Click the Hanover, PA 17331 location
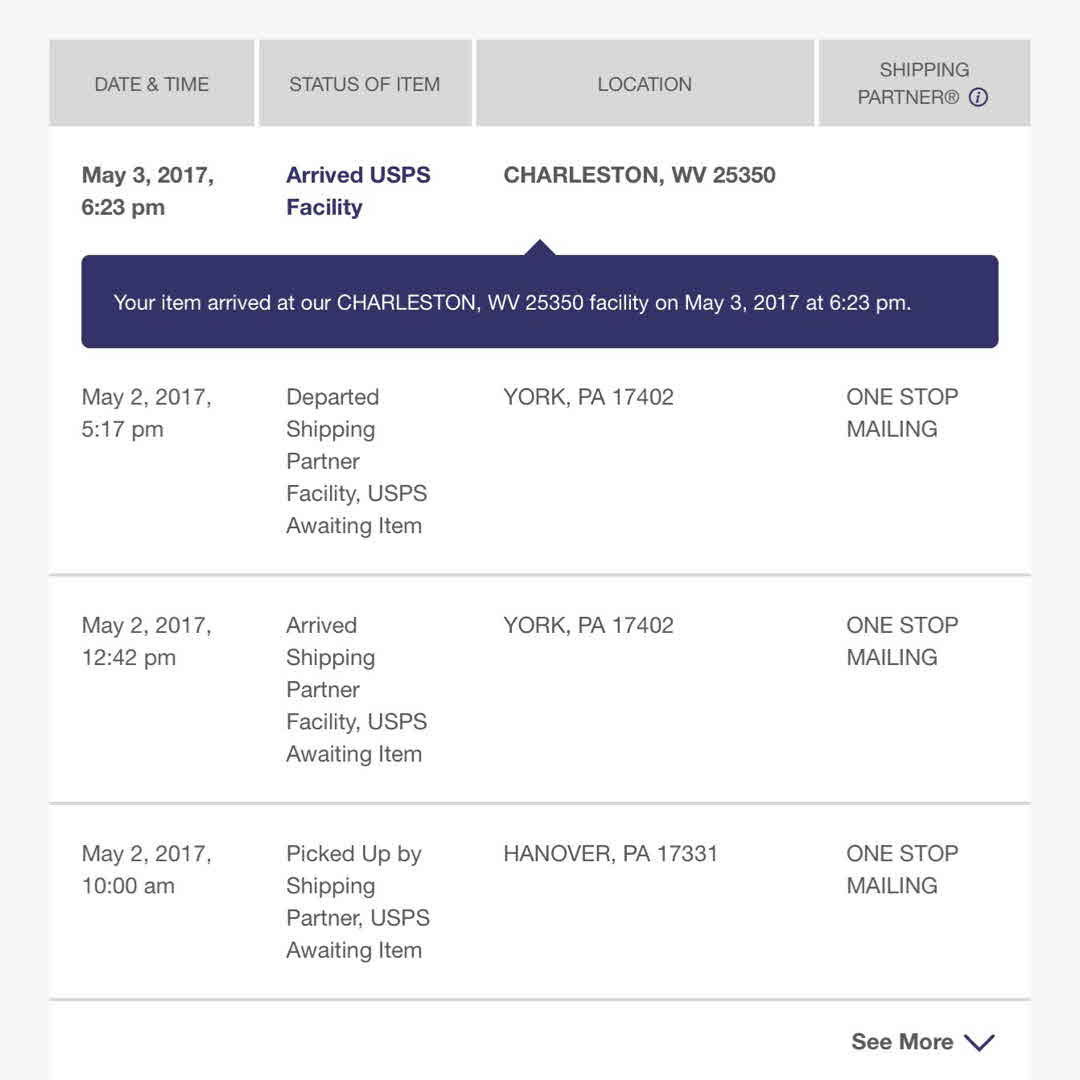The image size is (1080, 1080). [610, 854]
